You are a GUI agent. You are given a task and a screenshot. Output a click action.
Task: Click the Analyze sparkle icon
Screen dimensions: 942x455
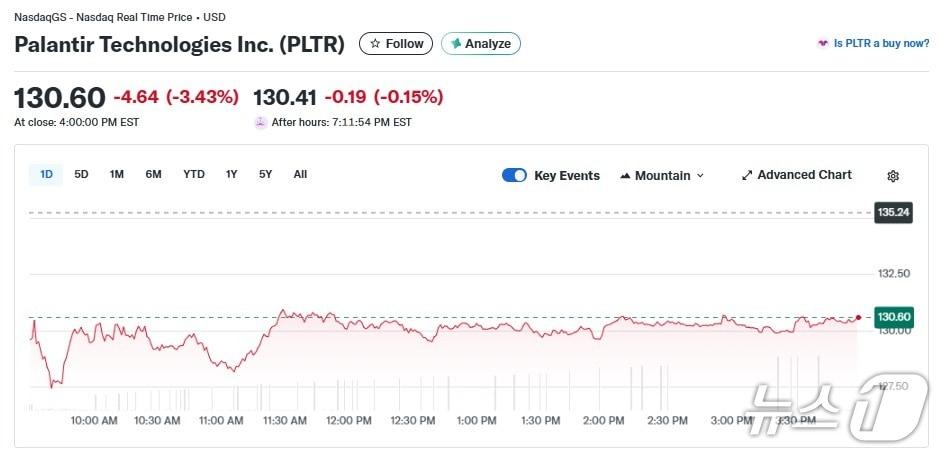pyautogui.click(x=456, y=44)
